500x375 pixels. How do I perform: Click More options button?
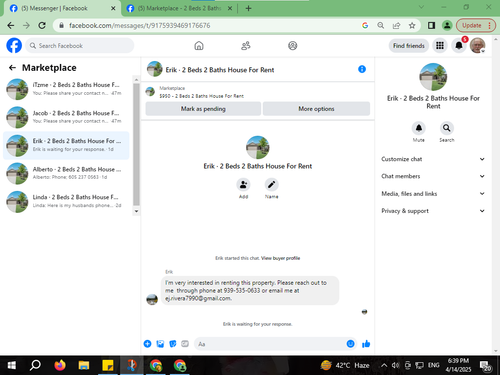316,109
